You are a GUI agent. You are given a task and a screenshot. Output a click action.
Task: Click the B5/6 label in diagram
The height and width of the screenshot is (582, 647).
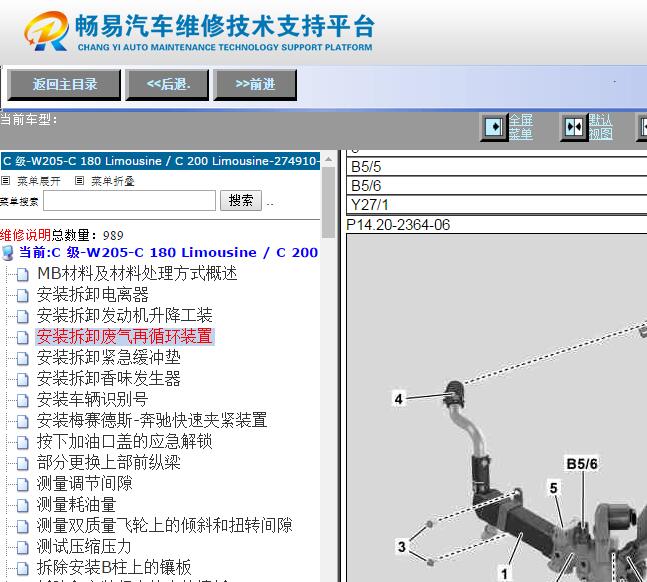(x=582, y=464)
